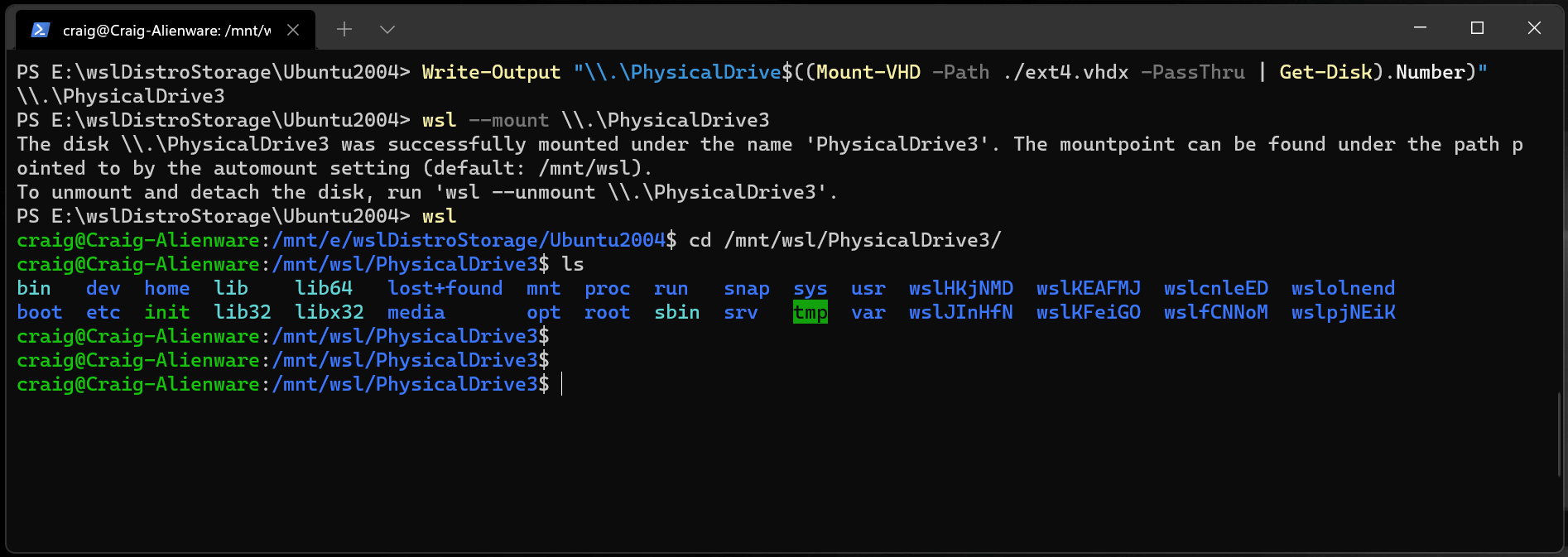The width and height of the screenshot is (1568, 557).
Task: Click the 'ls' command text
Action: [x=573, y=264]
